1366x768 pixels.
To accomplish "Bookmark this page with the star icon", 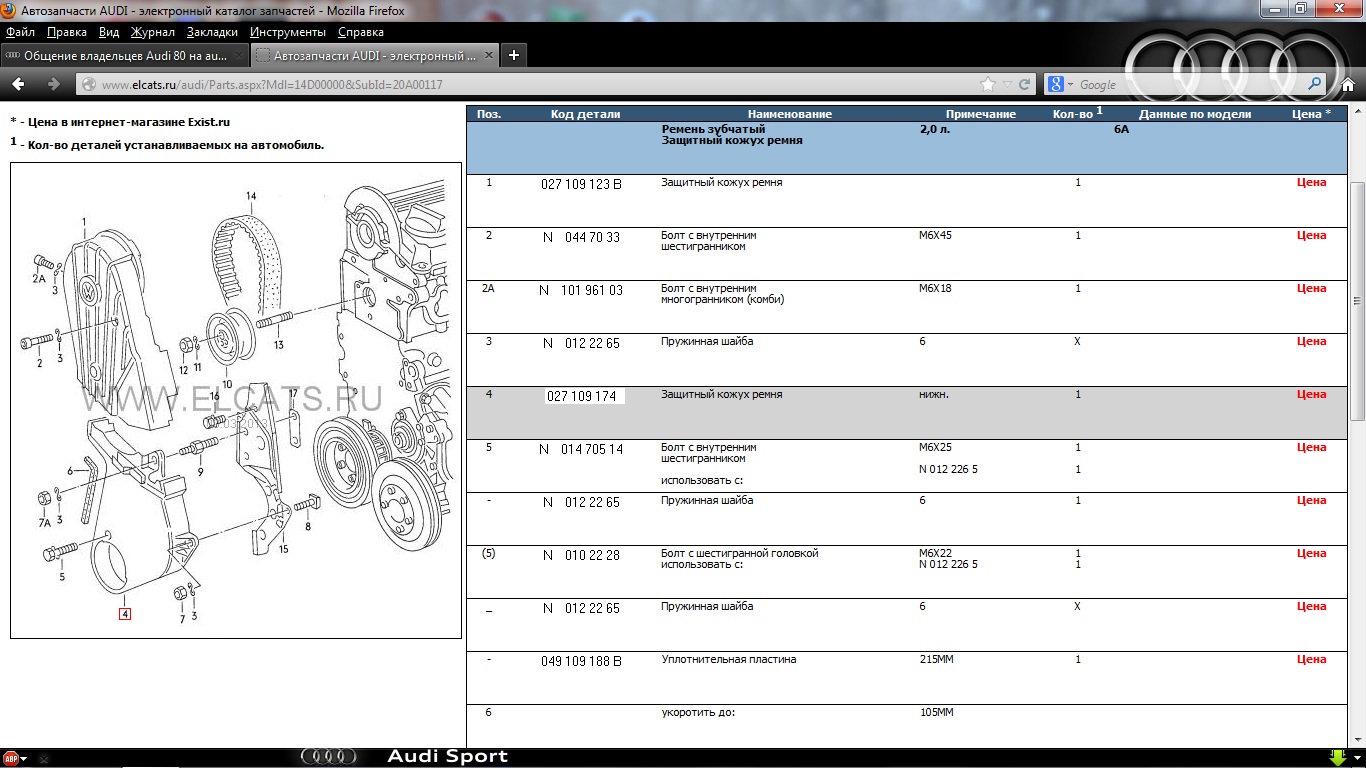I will click(989, 84).
